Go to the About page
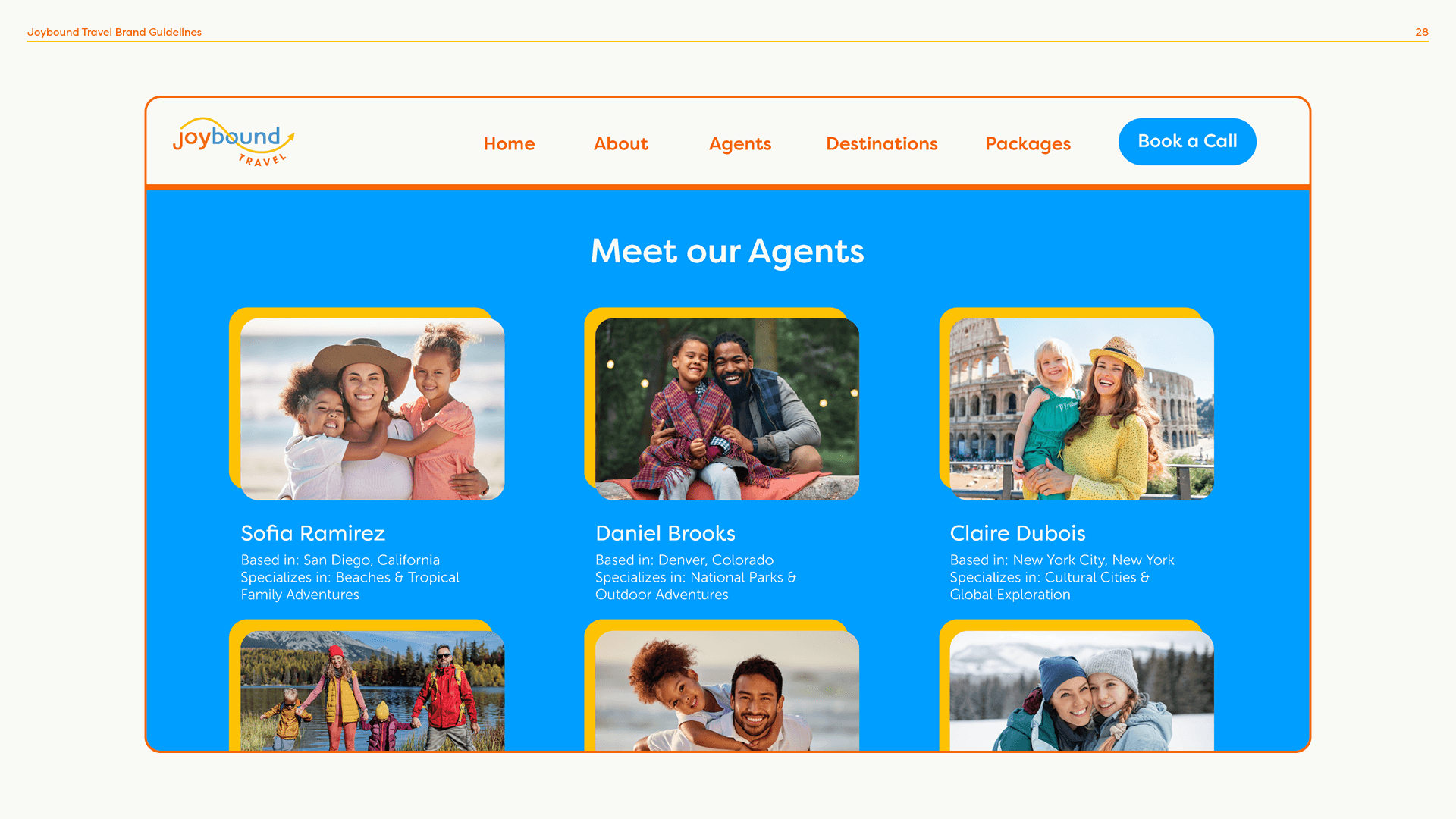 tap(620, 143)
